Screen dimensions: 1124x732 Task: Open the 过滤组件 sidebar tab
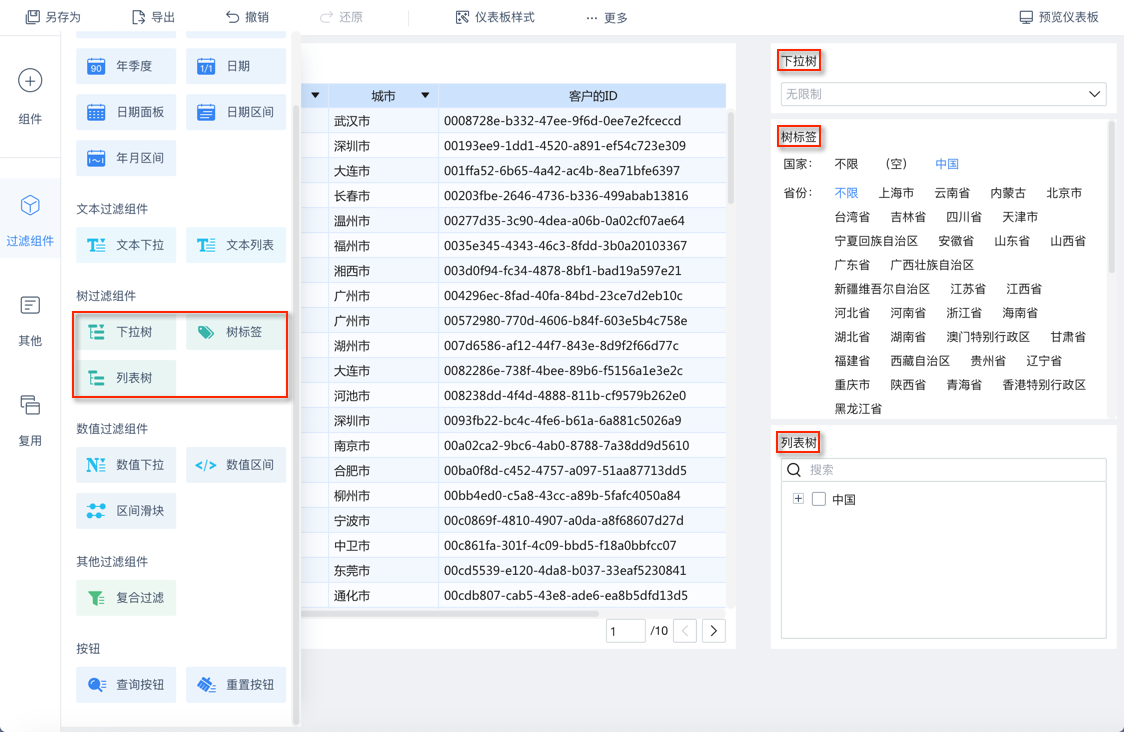click(30, 220)
